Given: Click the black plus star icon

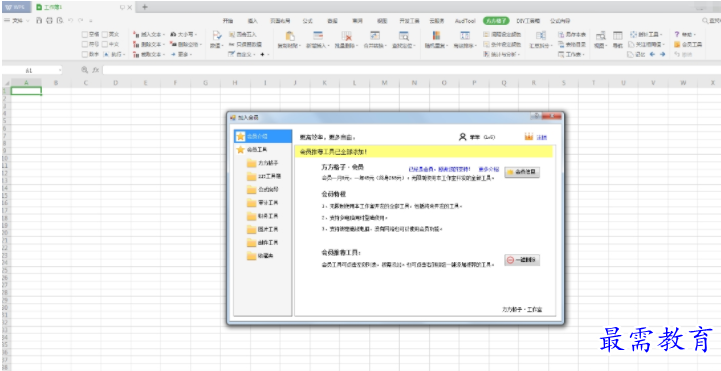Looking at the screenshot, I should [x=263, y=54].
